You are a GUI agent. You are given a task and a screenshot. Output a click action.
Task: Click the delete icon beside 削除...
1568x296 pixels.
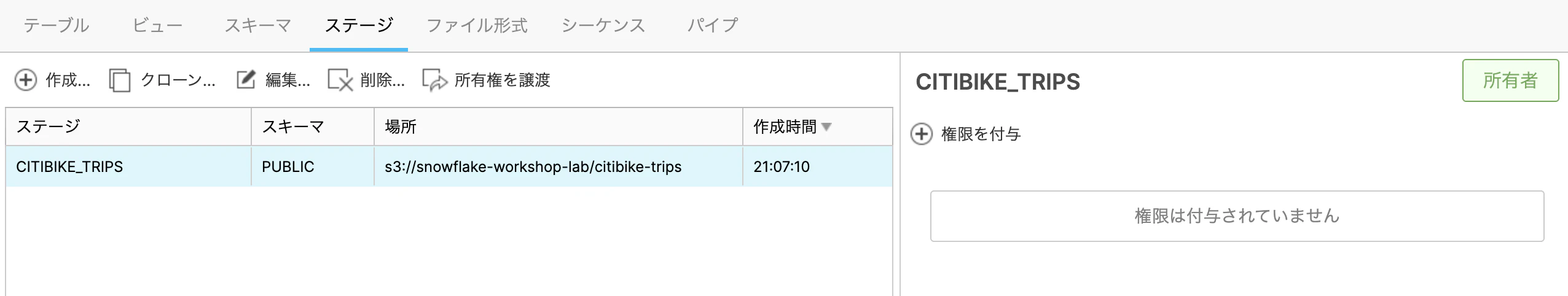click(x=340, y=80)
